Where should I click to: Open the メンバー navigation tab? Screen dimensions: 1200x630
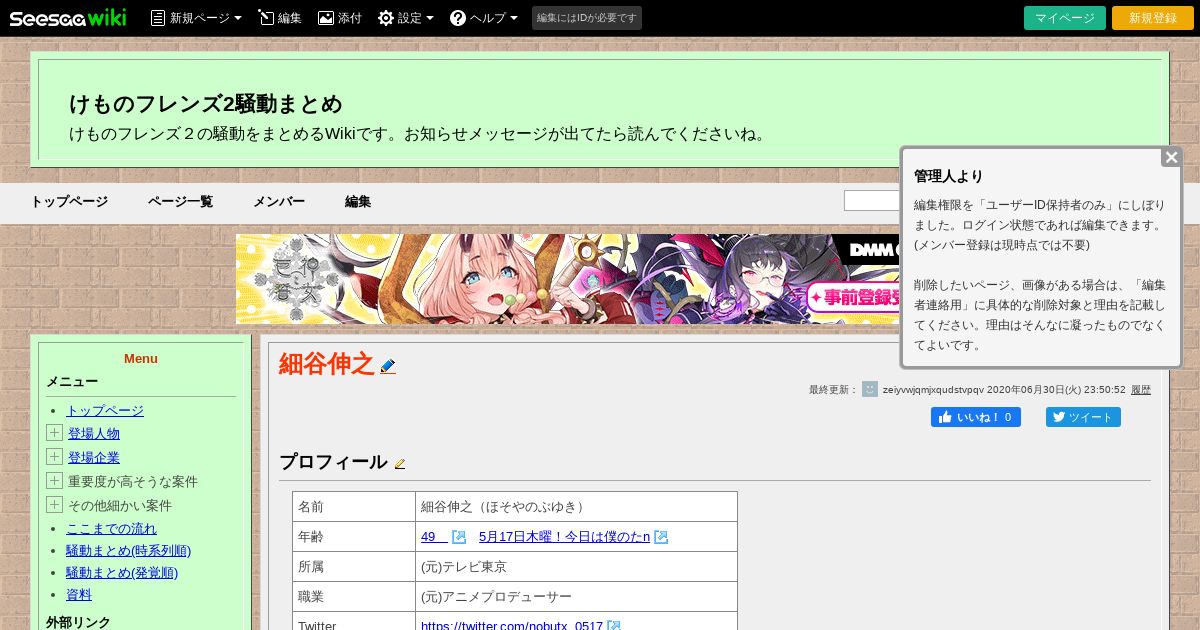click(279, 201)
